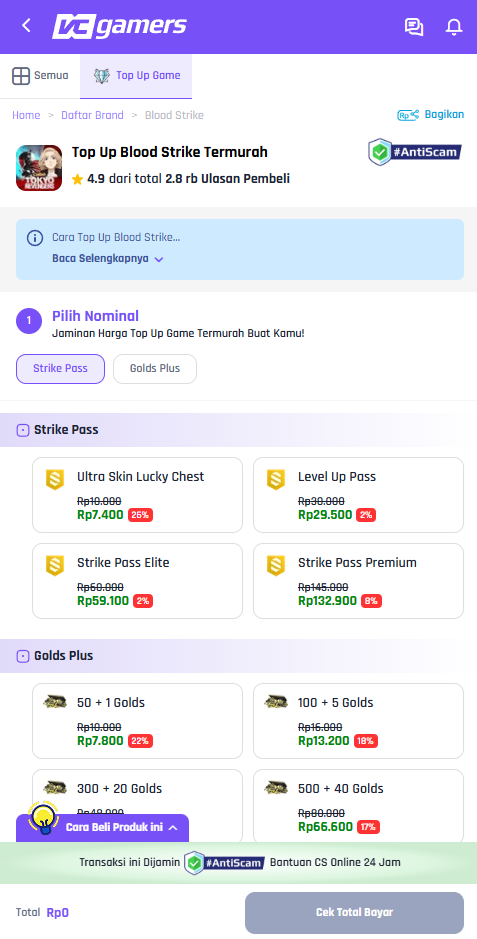Screen dimensions: 477x939
Task: Go to the Home breadcrumb link
Action: 26,115
